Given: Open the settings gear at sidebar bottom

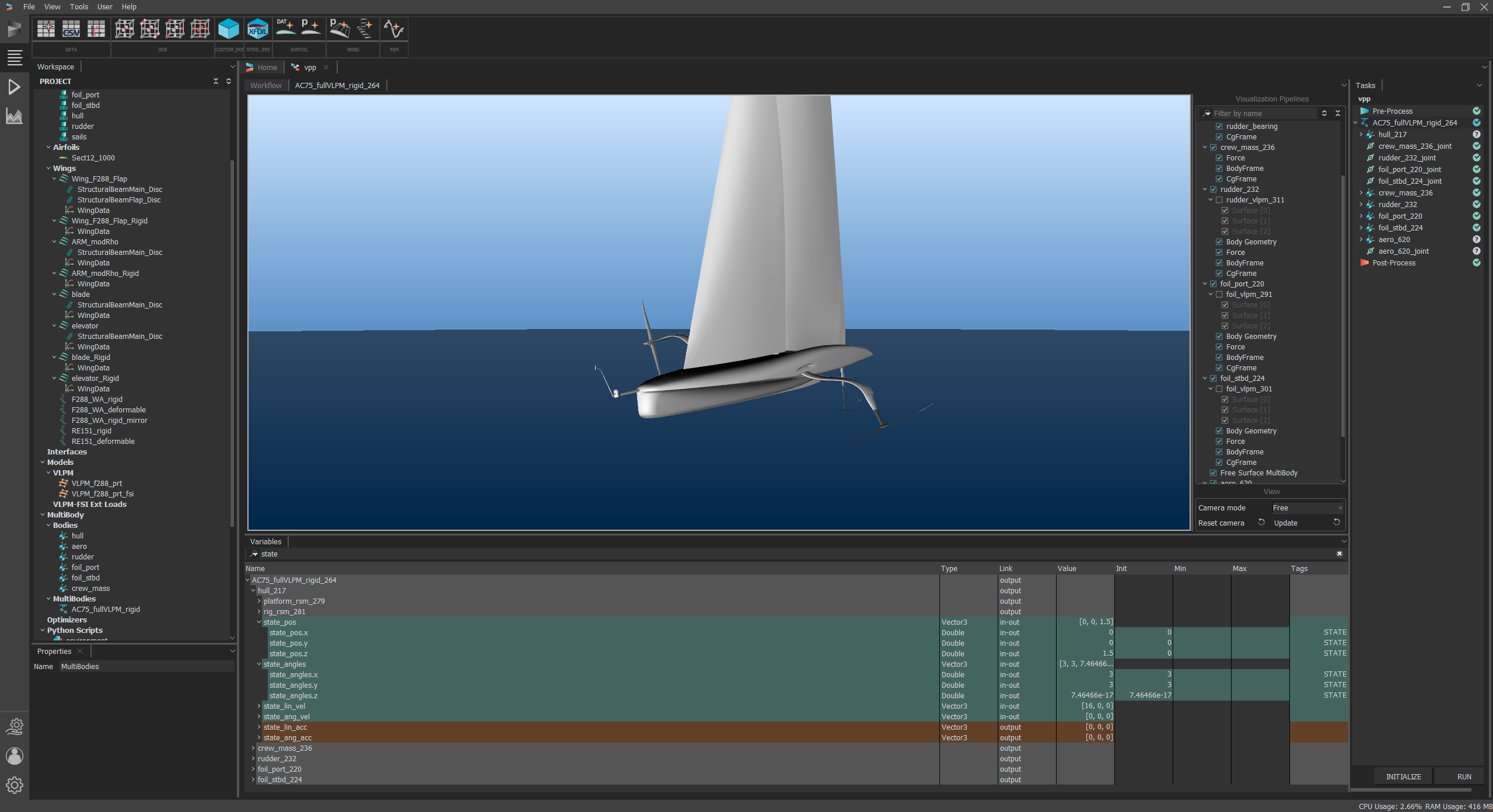Looking at the screenshot, I should pos(14,785).
